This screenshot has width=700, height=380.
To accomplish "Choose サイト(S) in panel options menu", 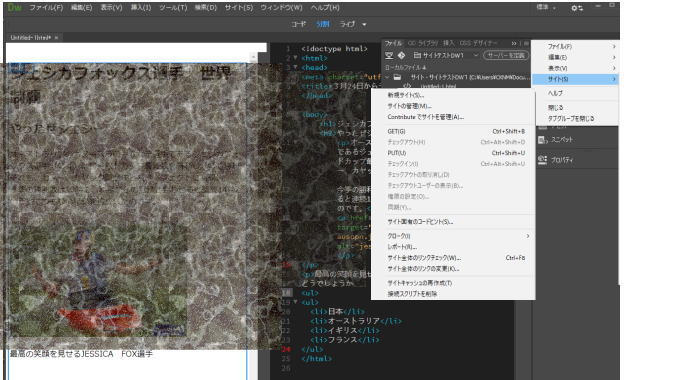I will click(x=575, y=79).
